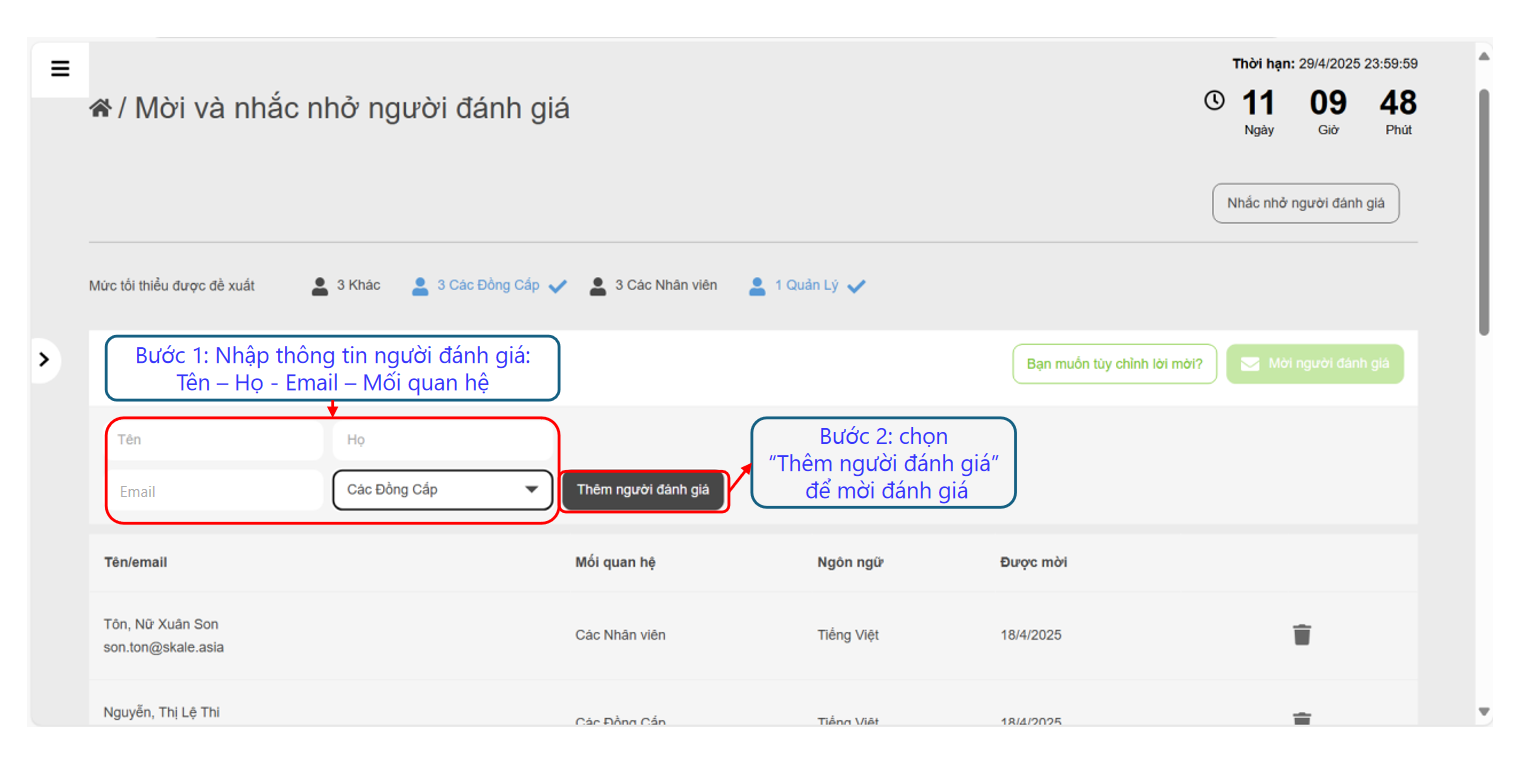
Task: Open the Các Đồng Cấp relationship dropdown
Action: point(442,490)
